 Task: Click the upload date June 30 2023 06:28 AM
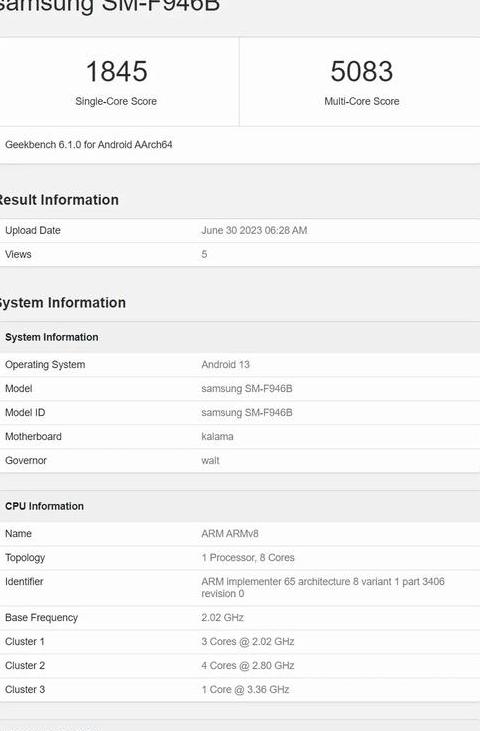(254, 230)
